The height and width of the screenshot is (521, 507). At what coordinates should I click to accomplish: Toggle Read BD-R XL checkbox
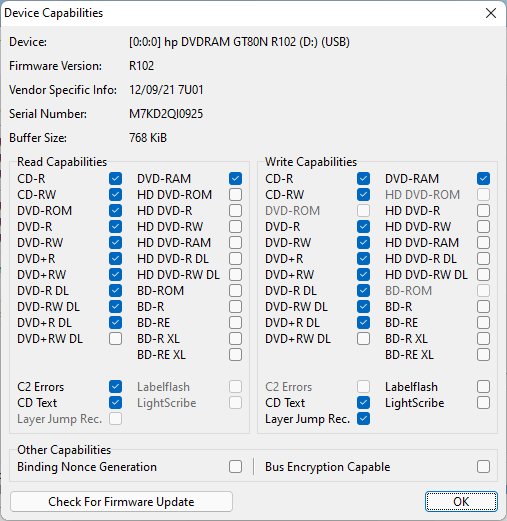pyautogui.click(x=235, y=338)
